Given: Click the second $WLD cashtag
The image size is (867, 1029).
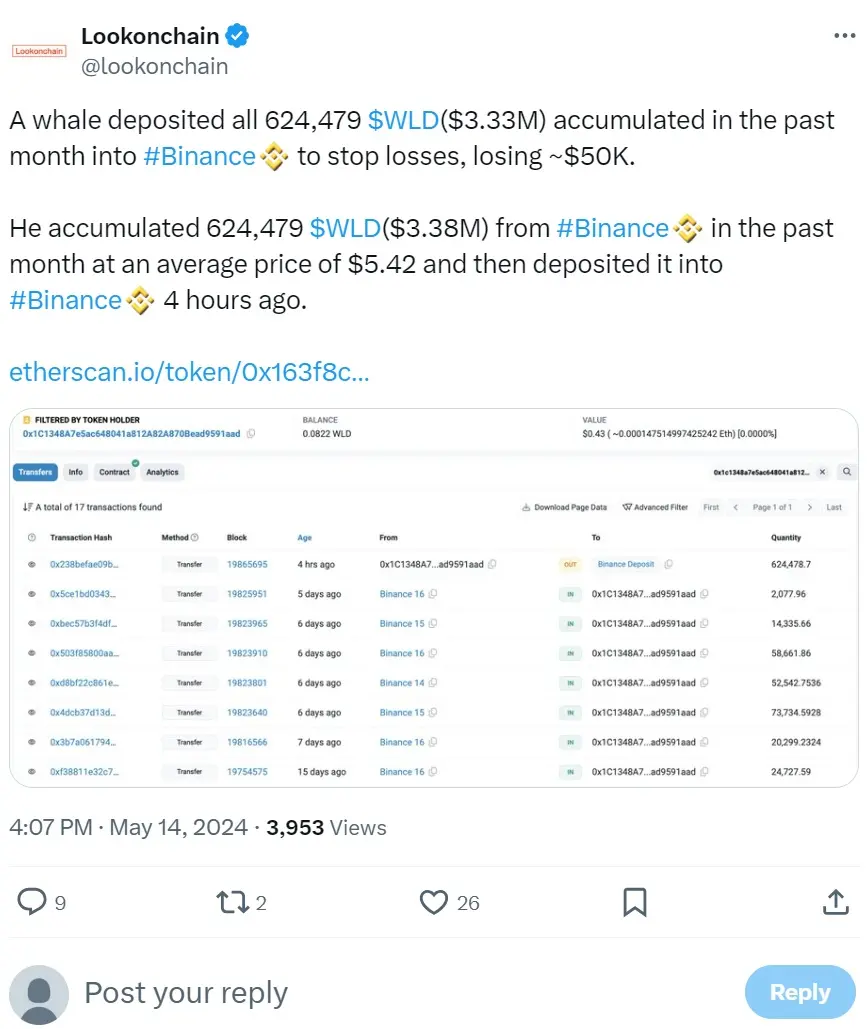Looking at the screenshot, I should [x=345, y=228].
